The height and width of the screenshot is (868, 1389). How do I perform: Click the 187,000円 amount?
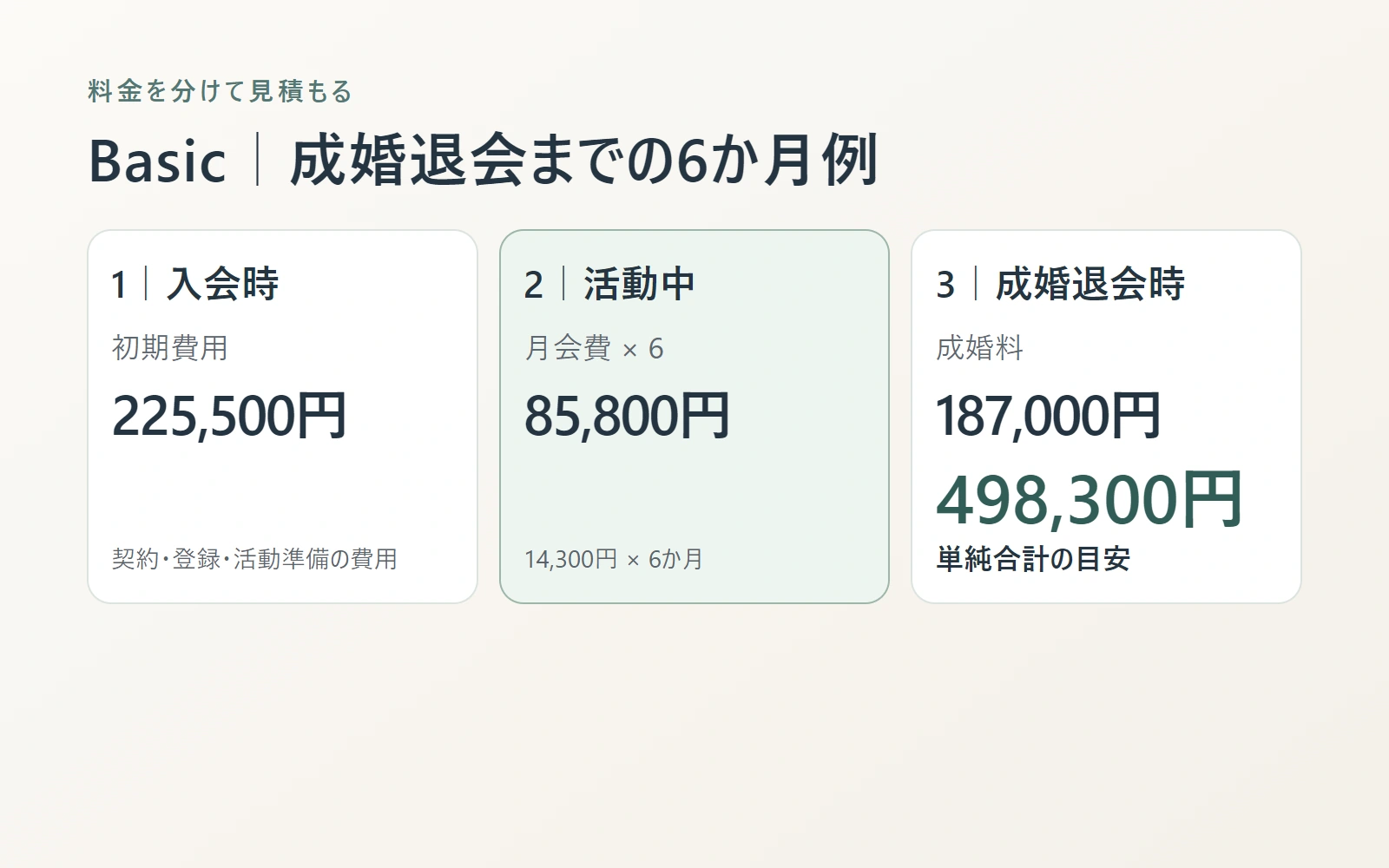coord(1049,416)
